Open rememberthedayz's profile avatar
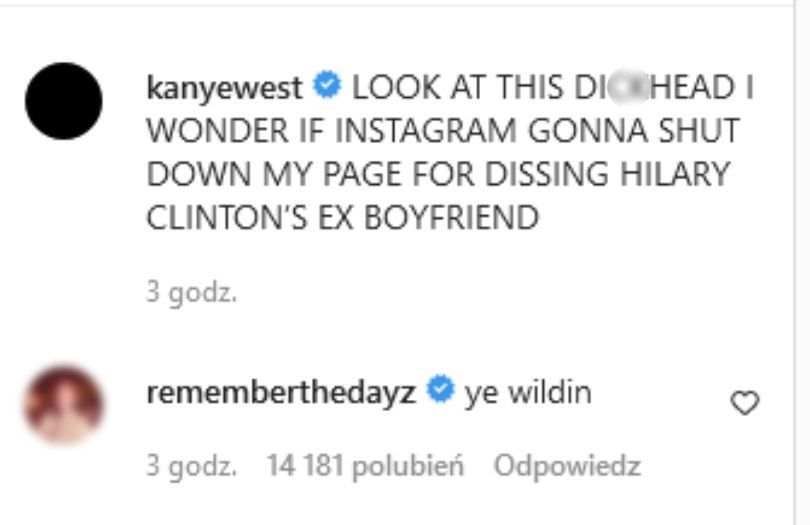This screenshot has height=525, width=810. pos(64,405)
